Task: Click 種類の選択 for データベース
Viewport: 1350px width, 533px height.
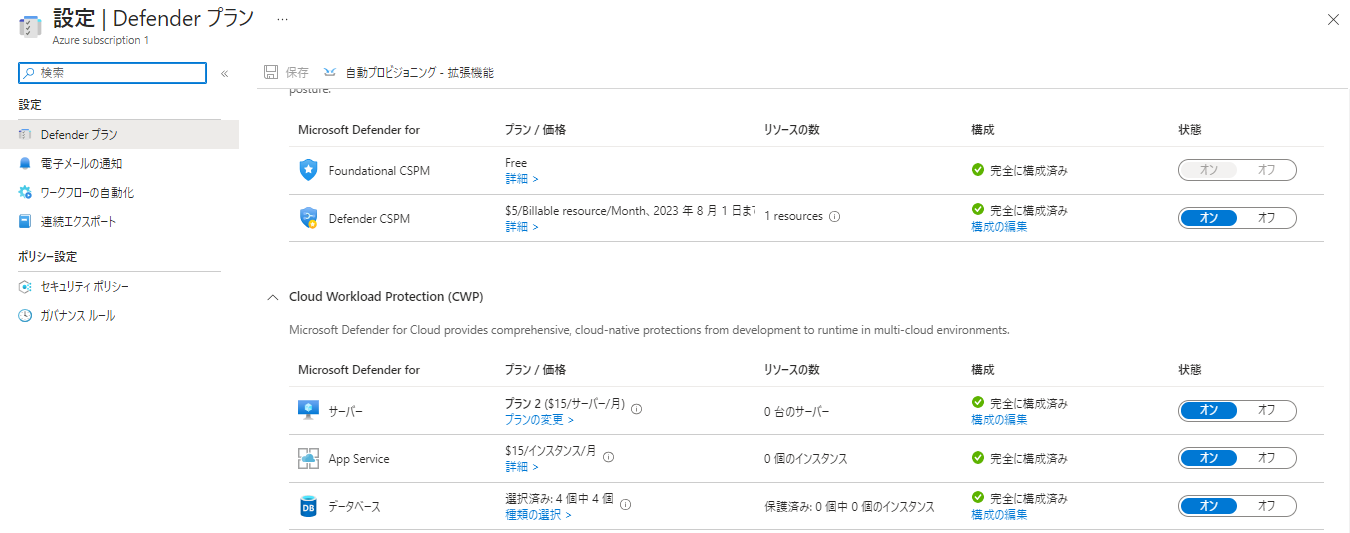Action: 538,514
